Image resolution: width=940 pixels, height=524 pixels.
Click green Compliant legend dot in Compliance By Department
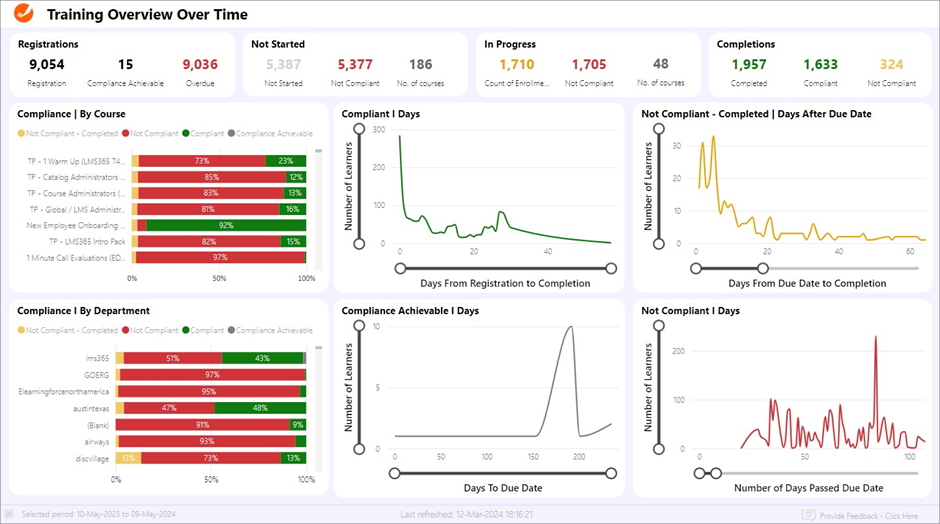(x=186, y=330)
